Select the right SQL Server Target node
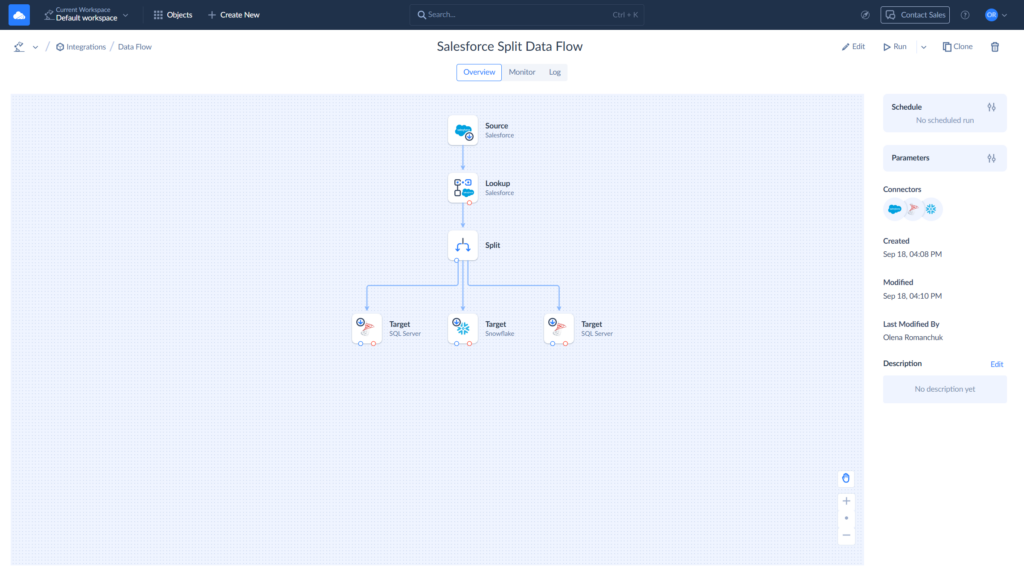 click(559, 328)
